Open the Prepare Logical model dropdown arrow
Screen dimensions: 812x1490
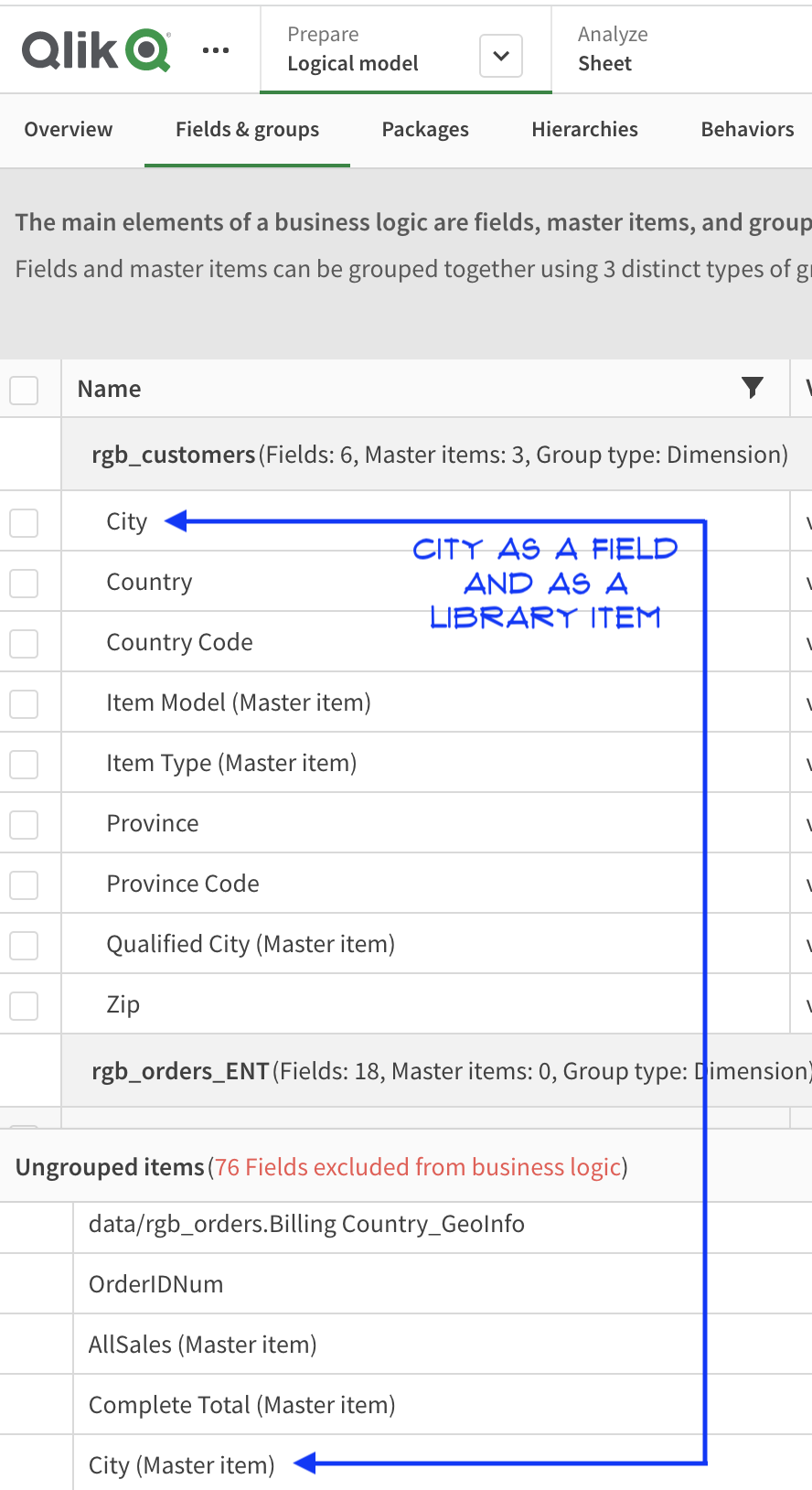point(501,56)
